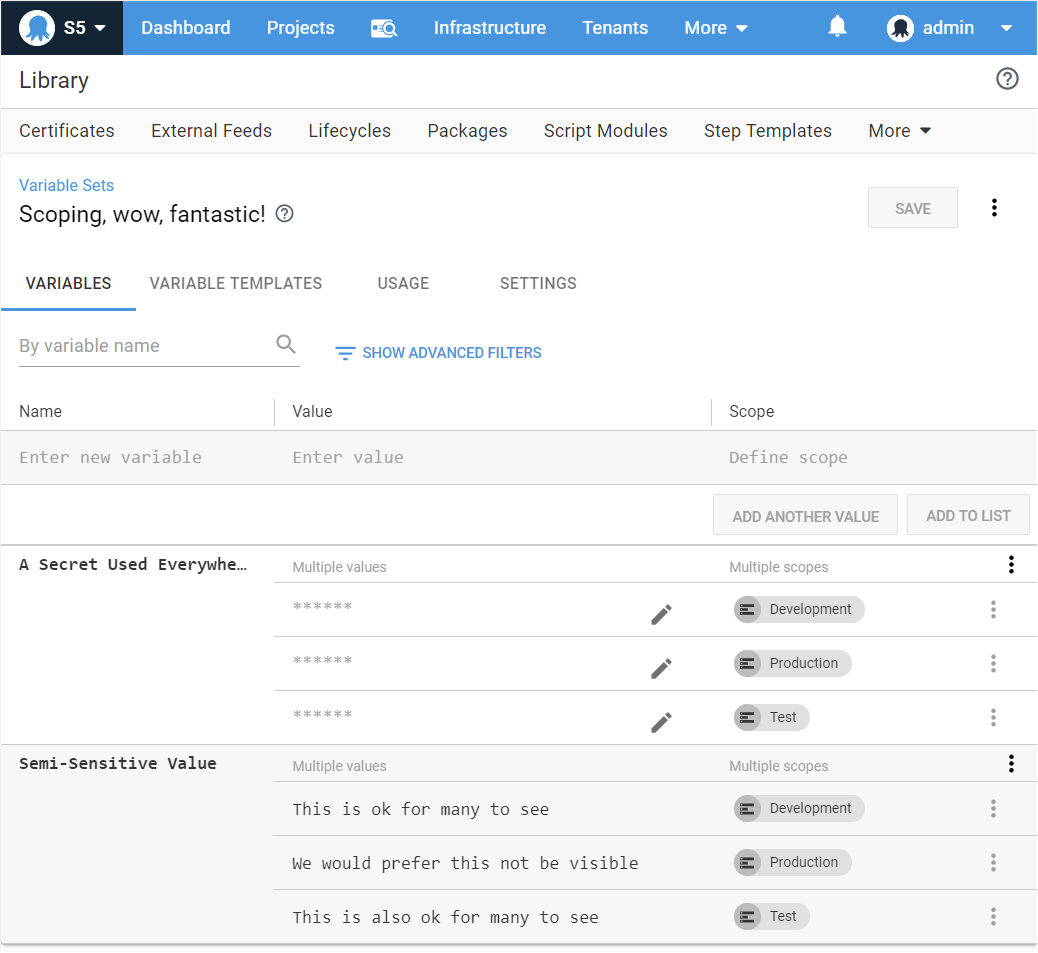The width and height of the screenshot is (1038, 953).
Task: Open row menu for Test secret value
Action: point(992,717)
